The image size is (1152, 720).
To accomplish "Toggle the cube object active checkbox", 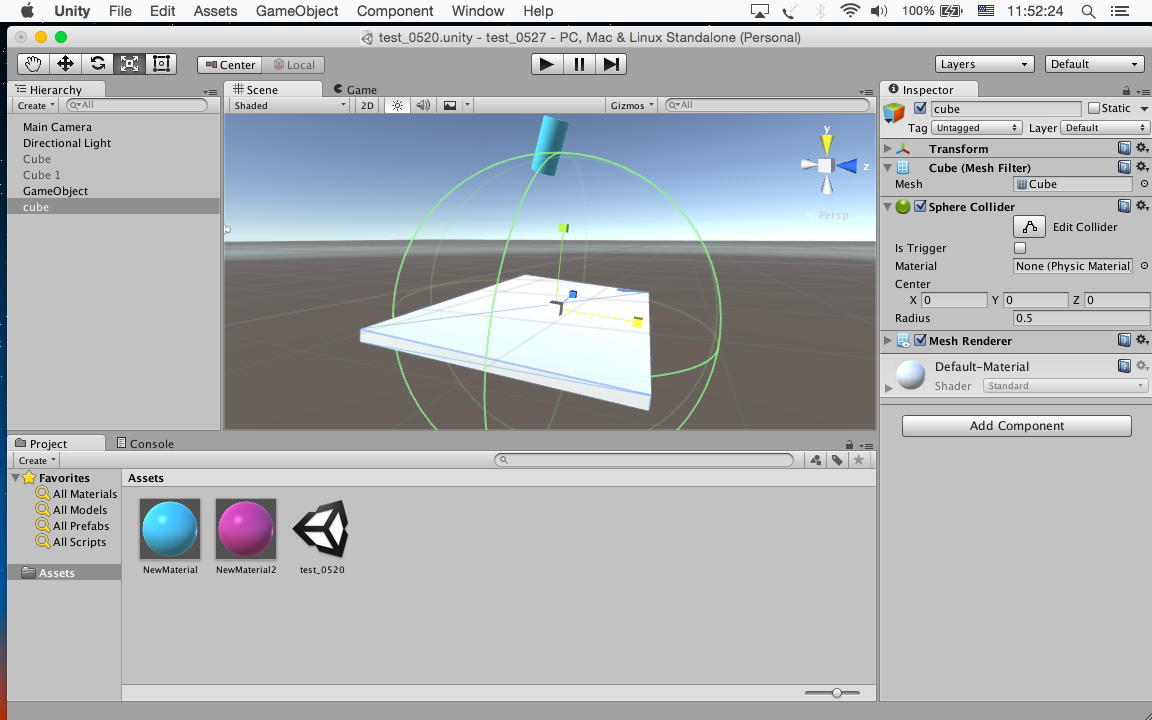I will 920,108.
